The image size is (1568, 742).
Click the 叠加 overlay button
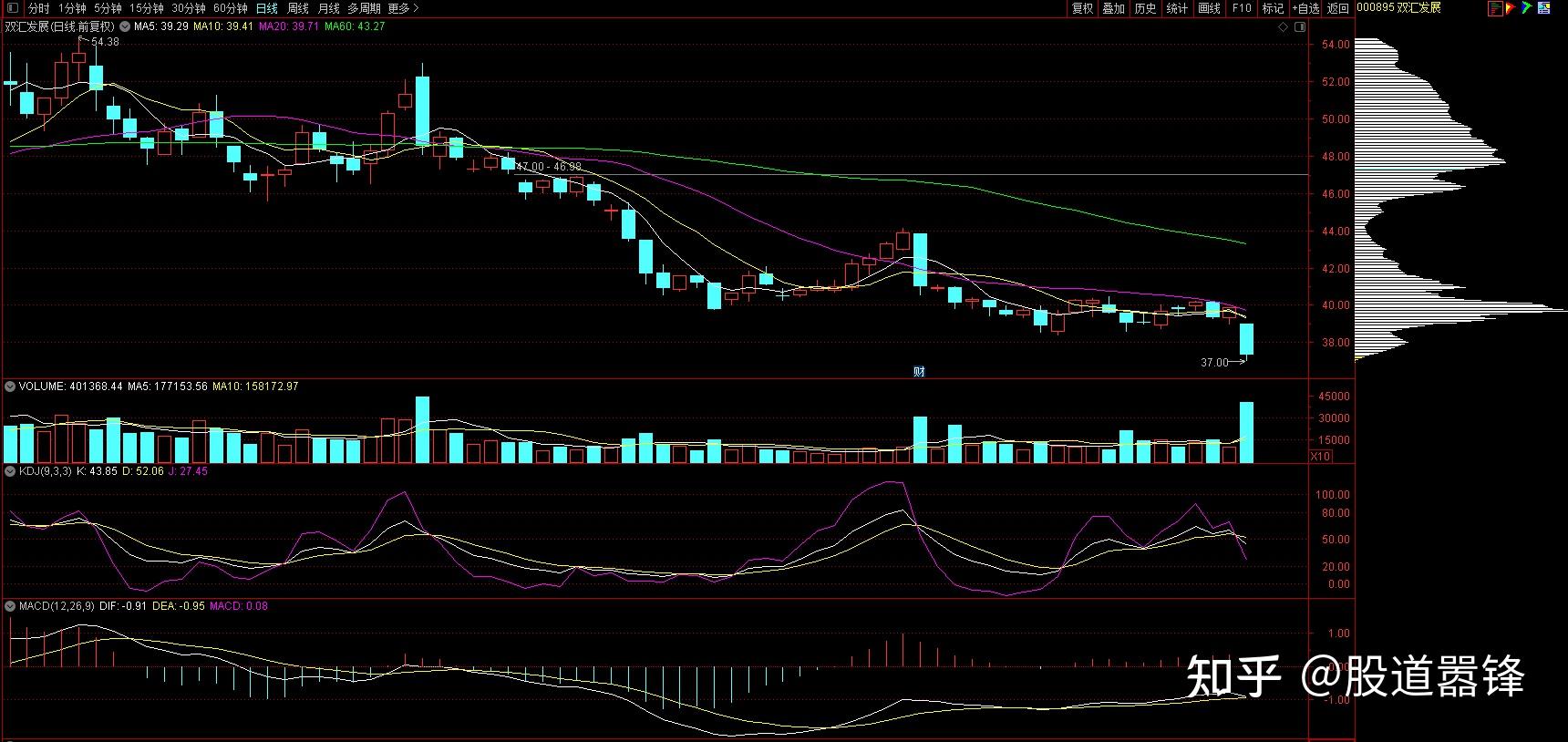pos(1113,8)
